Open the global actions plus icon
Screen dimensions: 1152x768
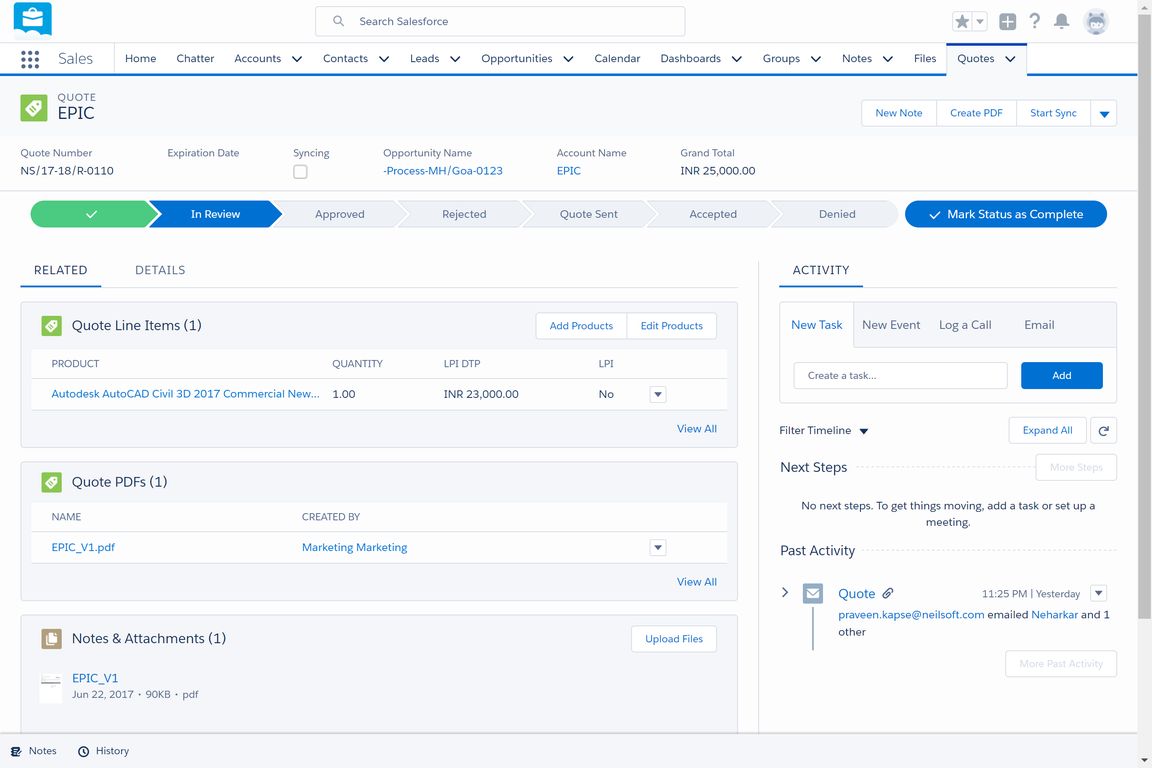[x=1007, y=21]
